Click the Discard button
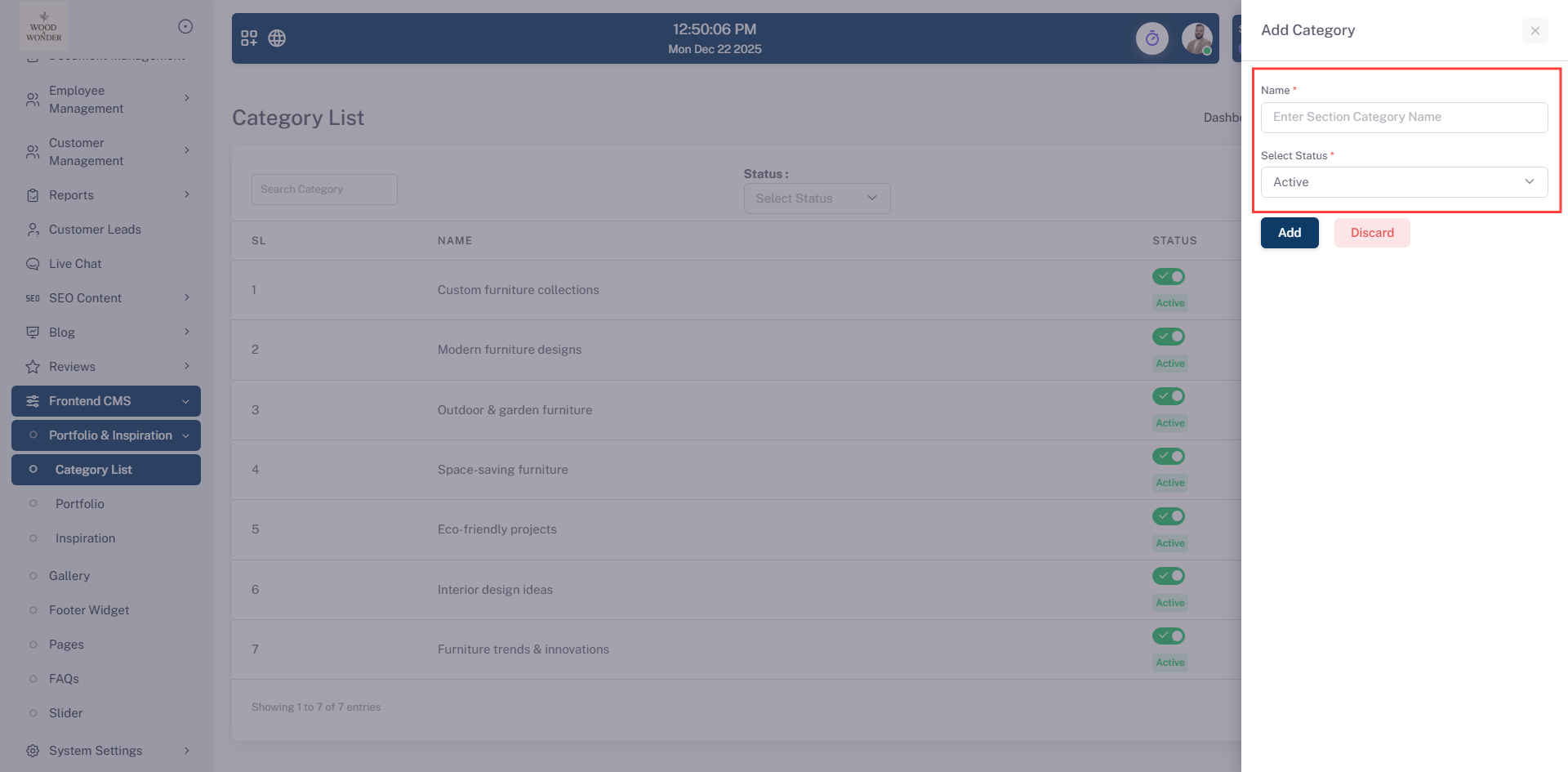Image resolution: width=1568 pixels, height=772 pixels. [1371, 233]
